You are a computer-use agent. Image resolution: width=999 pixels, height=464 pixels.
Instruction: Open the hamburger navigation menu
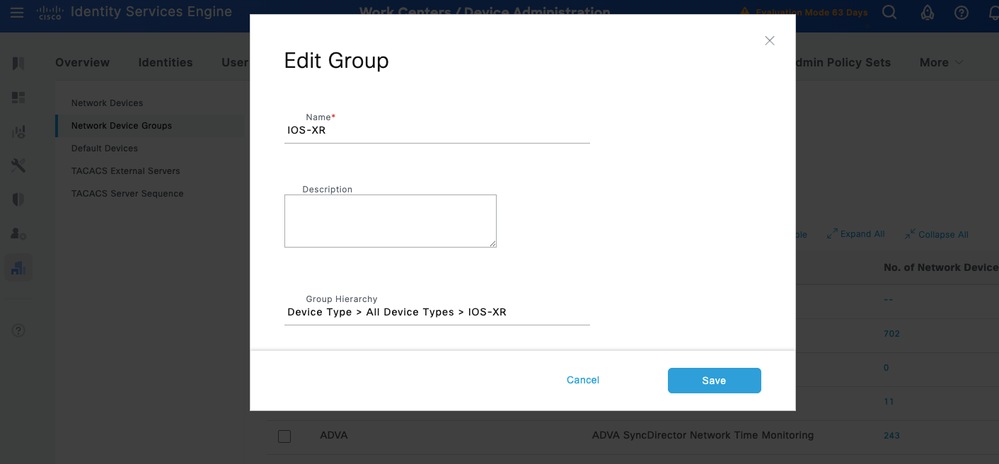17,12
